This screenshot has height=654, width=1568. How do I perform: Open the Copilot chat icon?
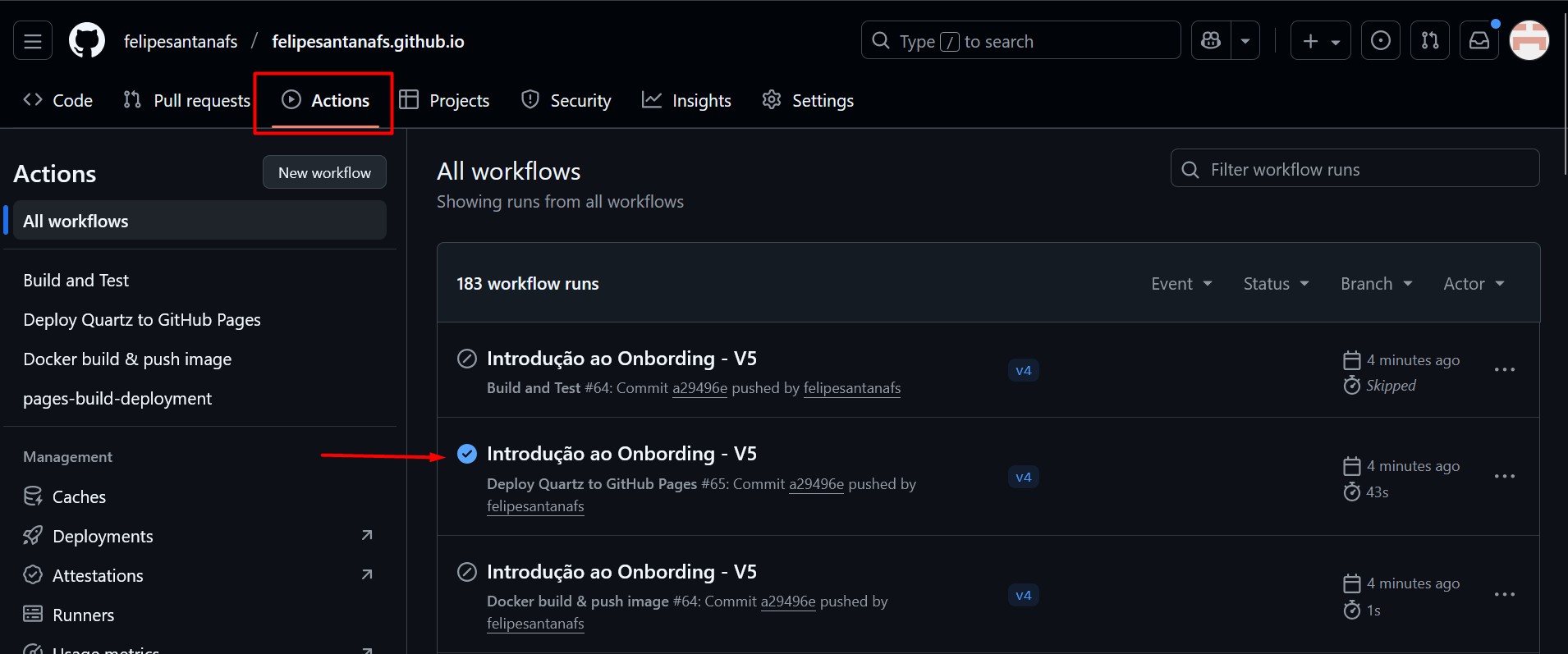[x=1211, y=41]
